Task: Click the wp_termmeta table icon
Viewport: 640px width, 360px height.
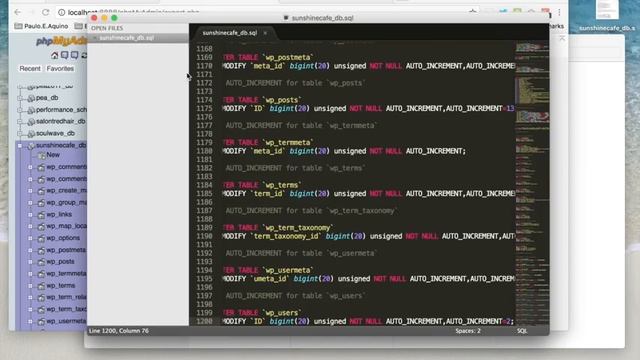Action: point(41,274)
